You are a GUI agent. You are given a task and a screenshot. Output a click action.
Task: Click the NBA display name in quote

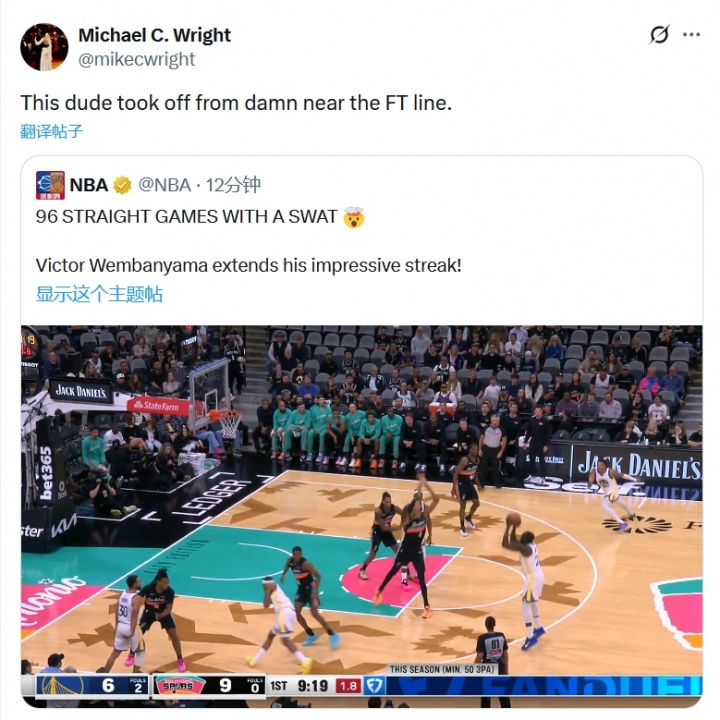point(89,185)
